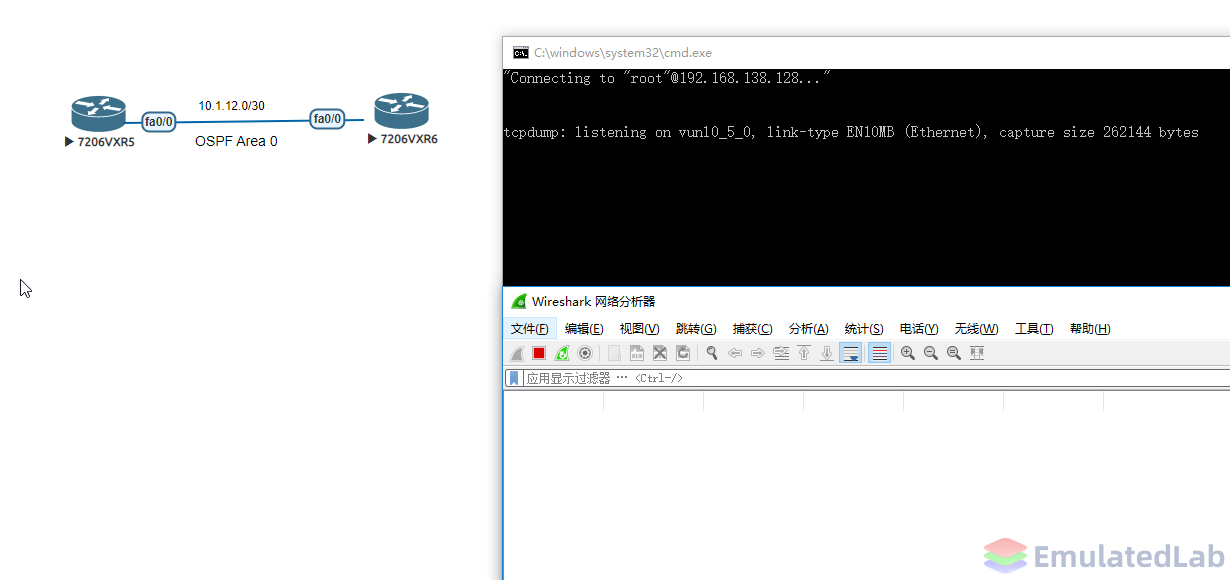1230x580 pixels.
Task: Open the 文件(F) menu
Action: coord(530,329)
